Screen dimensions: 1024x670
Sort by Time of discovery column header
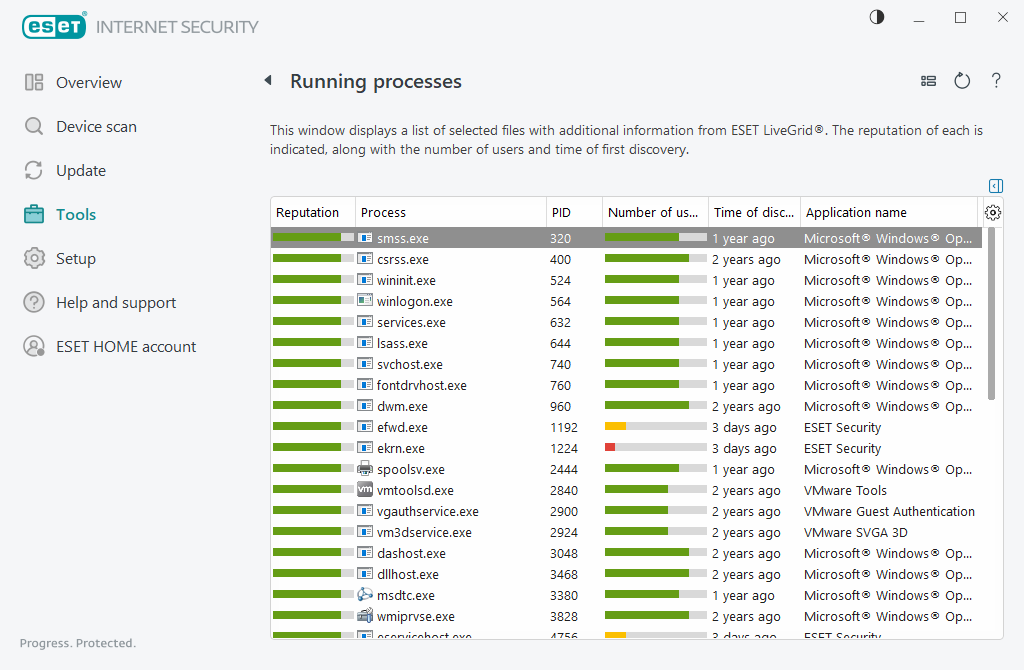tap(754, 212)
